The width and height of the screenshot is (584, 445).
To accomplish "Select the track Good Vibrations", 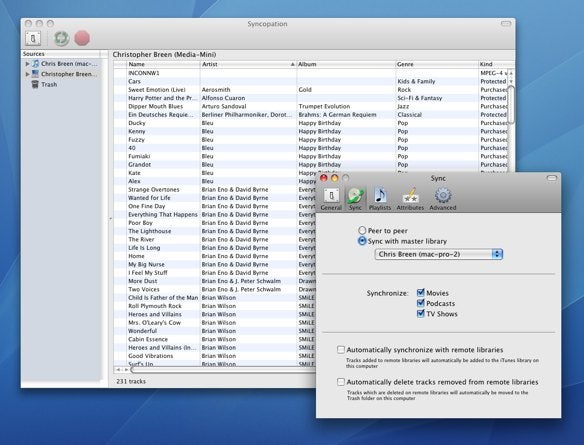I will pyautogui.click(x=150, y=356).
